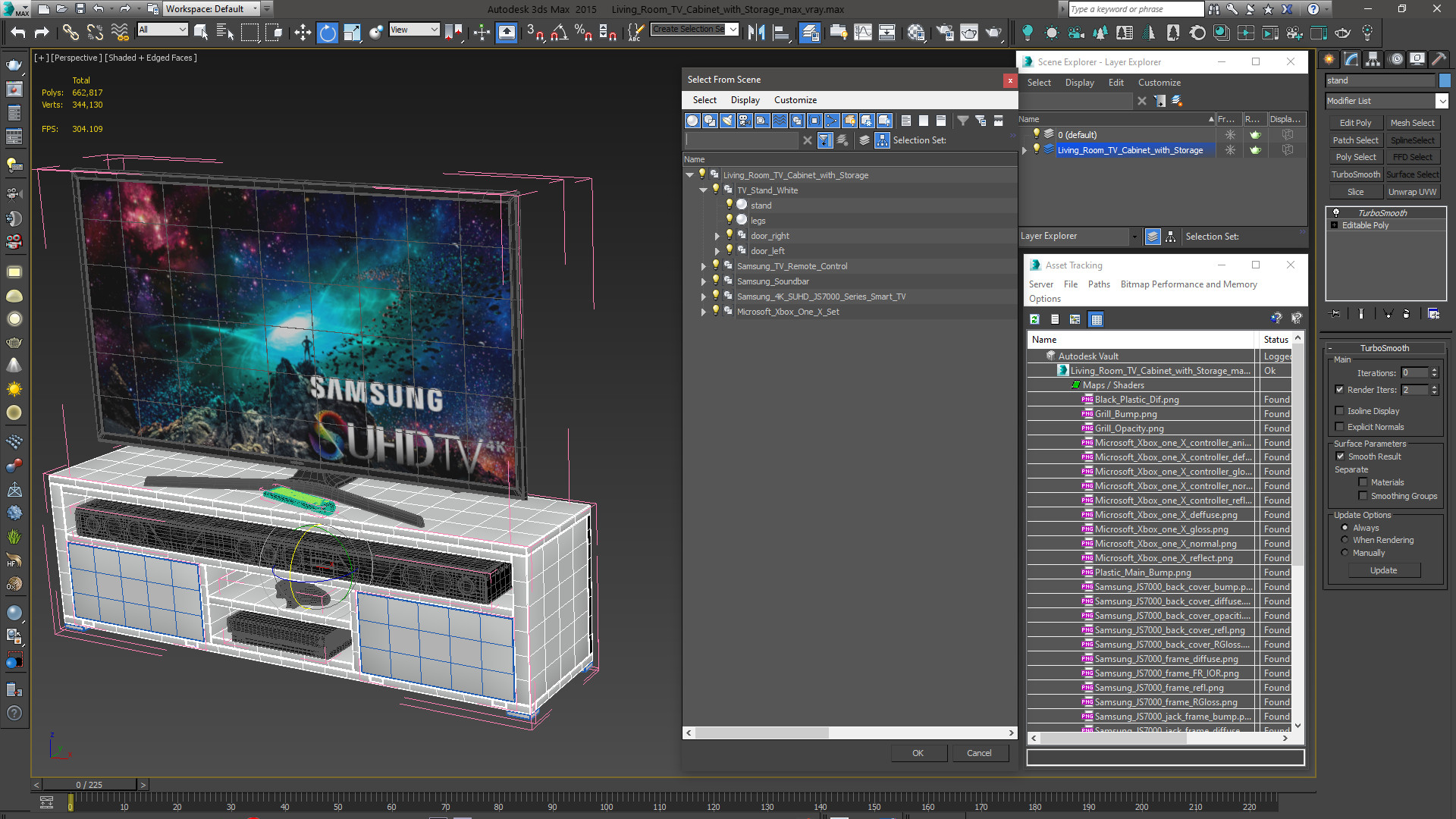Select Manually update option
The height and width of the screenshot is (819, 1456).
[1345, 553]
